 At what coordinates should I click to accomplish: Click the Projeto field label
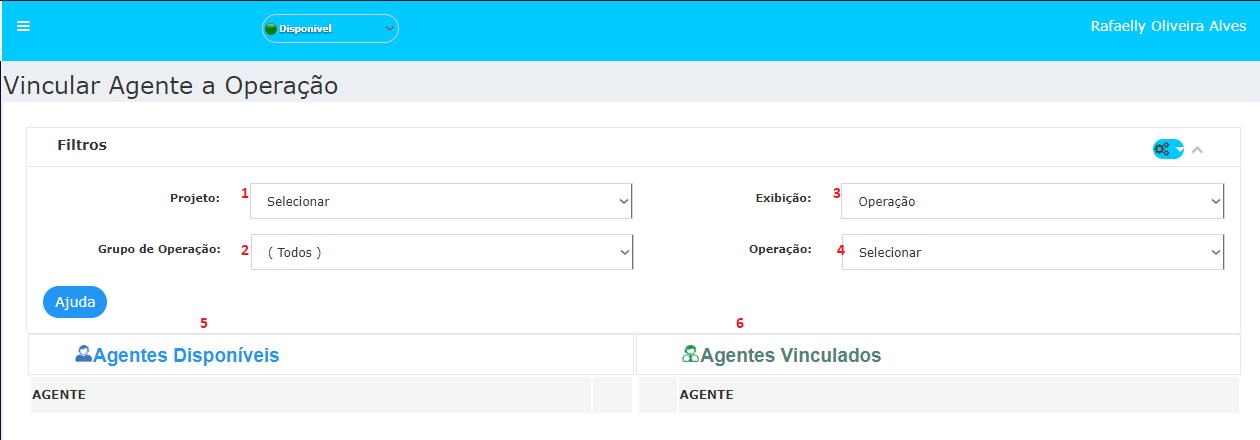point(195,198)
